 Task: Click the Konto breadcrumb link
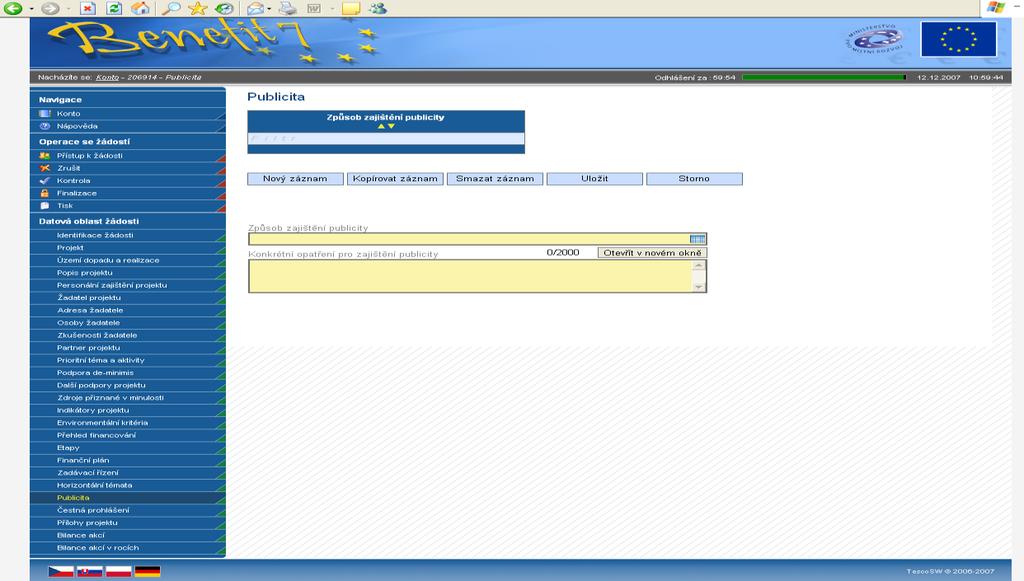point(107,77)
